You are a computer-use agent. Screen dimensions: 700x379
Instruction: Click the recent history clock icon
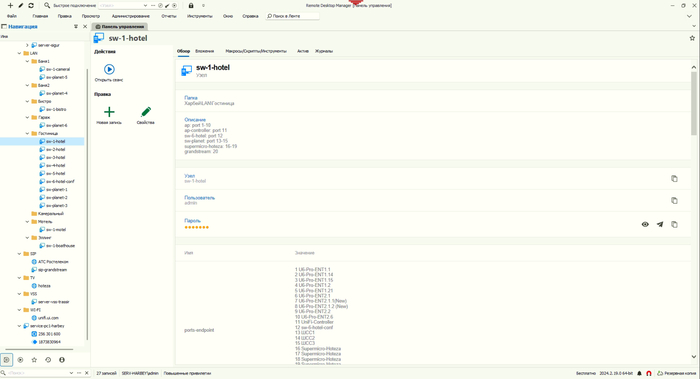(x=48, y=360)
